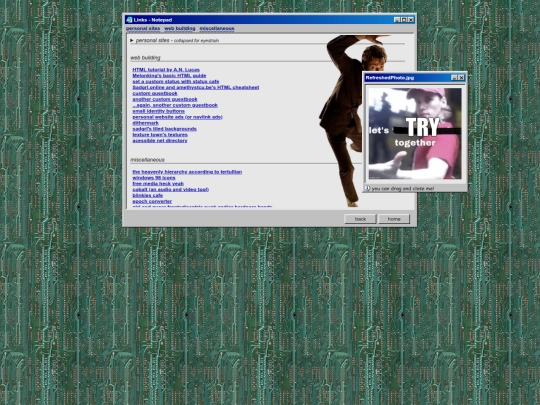Click the let's TRY together photo

[415, 133]
